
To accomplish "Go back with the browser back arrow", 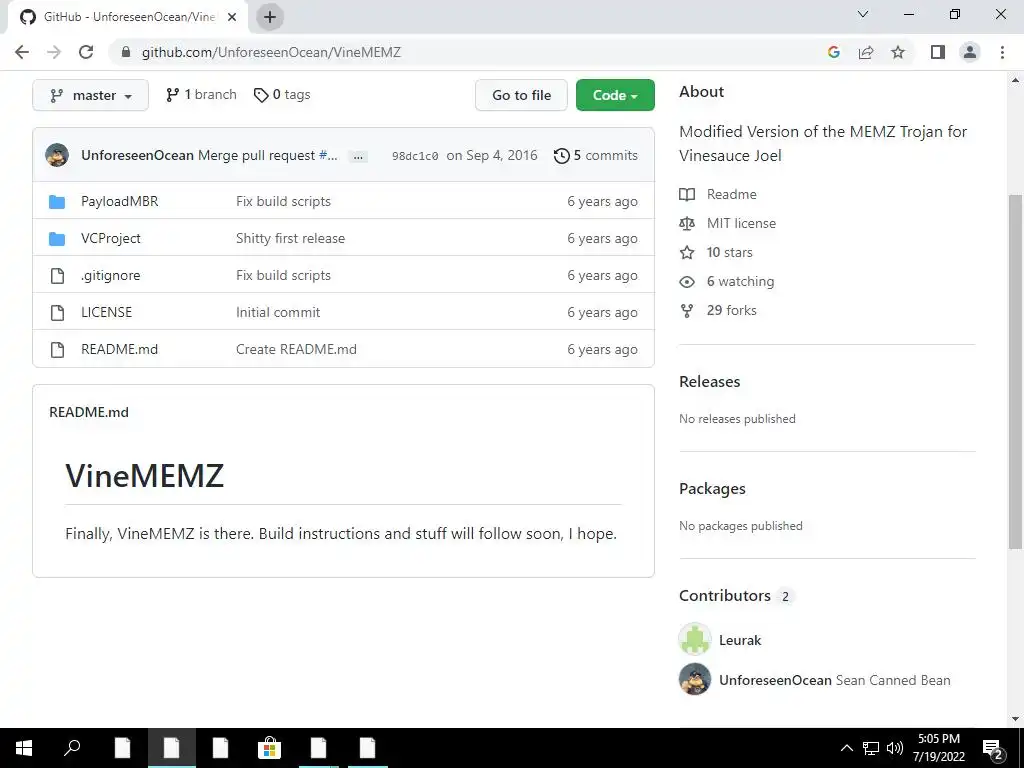I will pyautogui.click(x=22, y=52).
